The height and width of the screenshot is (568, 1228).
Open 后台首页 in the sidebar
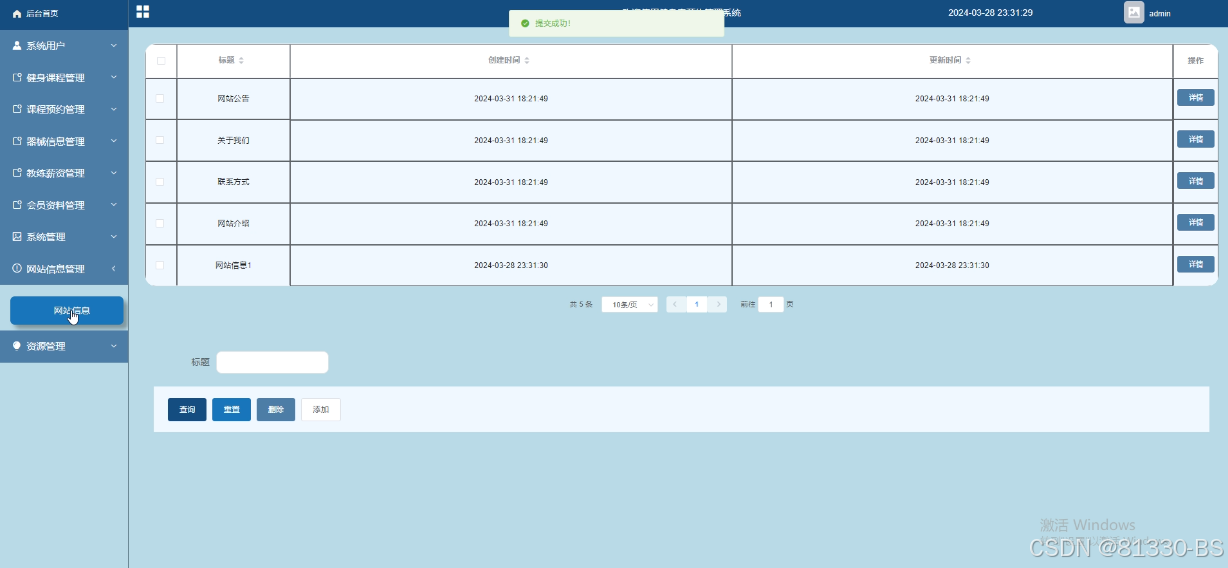[42, 14]
